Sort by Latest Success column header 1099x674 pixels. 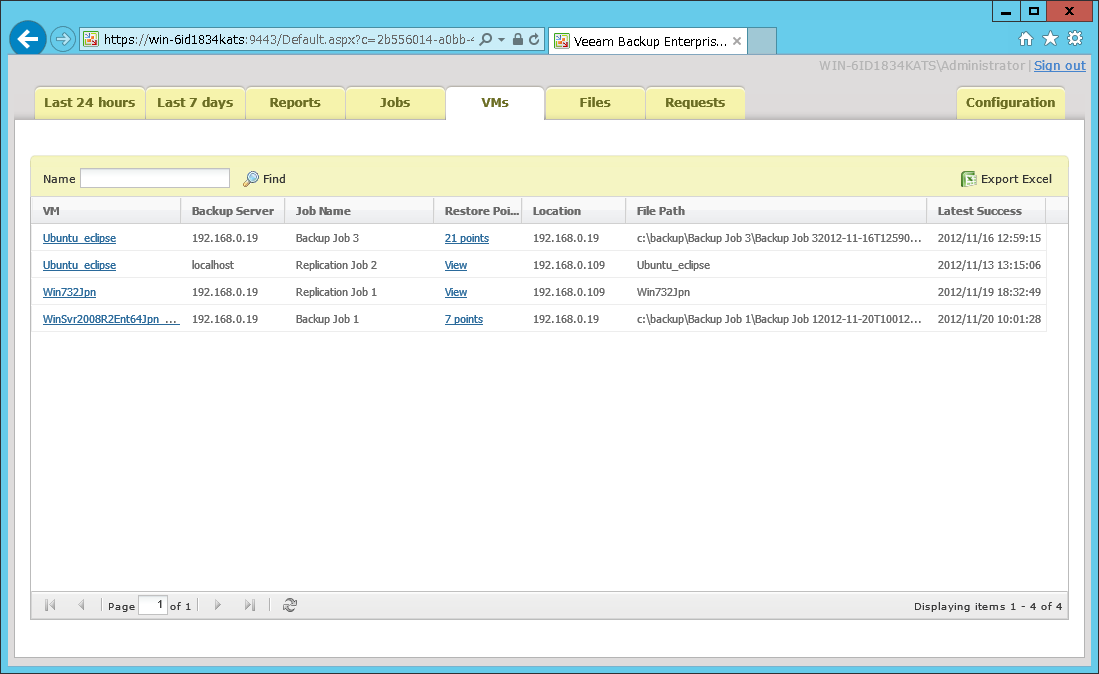tap(986, 211)
